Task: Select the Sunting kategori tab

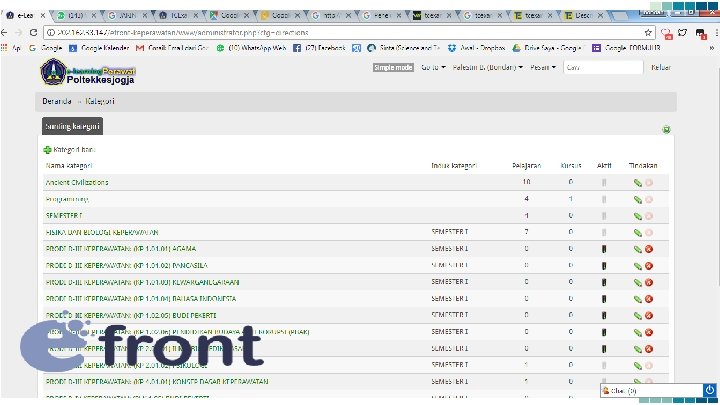Action: click(72, 126)
